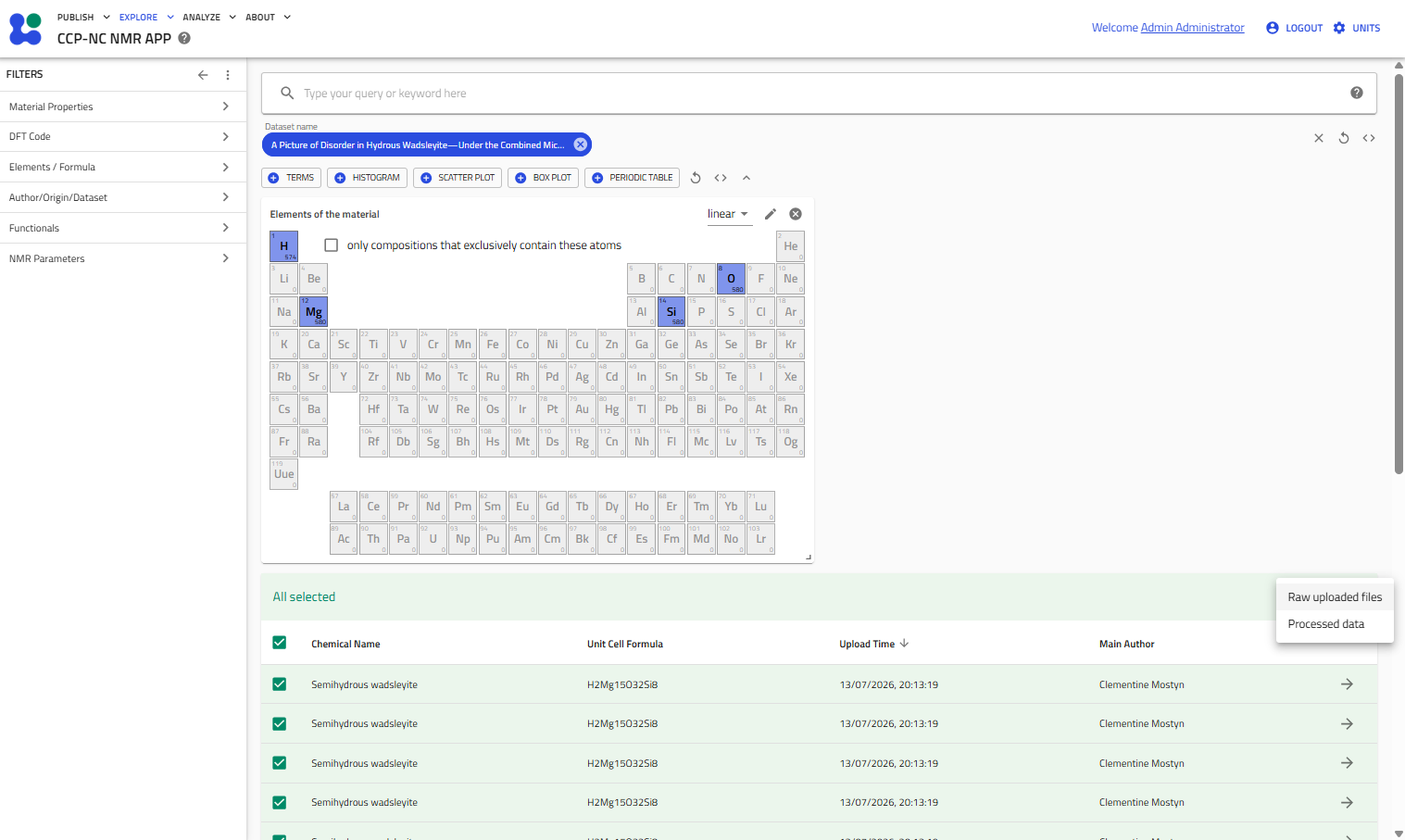The image size is (1405, 840).
Task: Toggle the oxygen O element
Action: click(731, 279)
